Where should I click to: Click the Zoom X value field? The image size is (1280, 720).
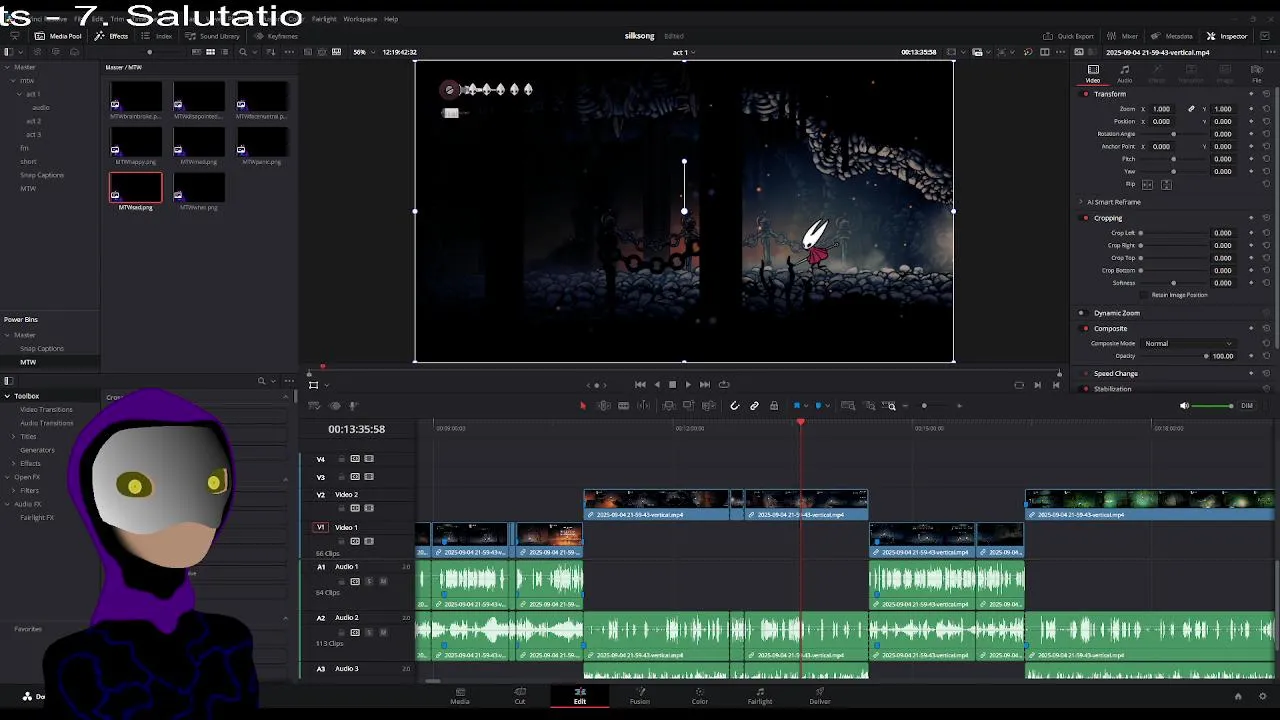[x=1161, y=109]
